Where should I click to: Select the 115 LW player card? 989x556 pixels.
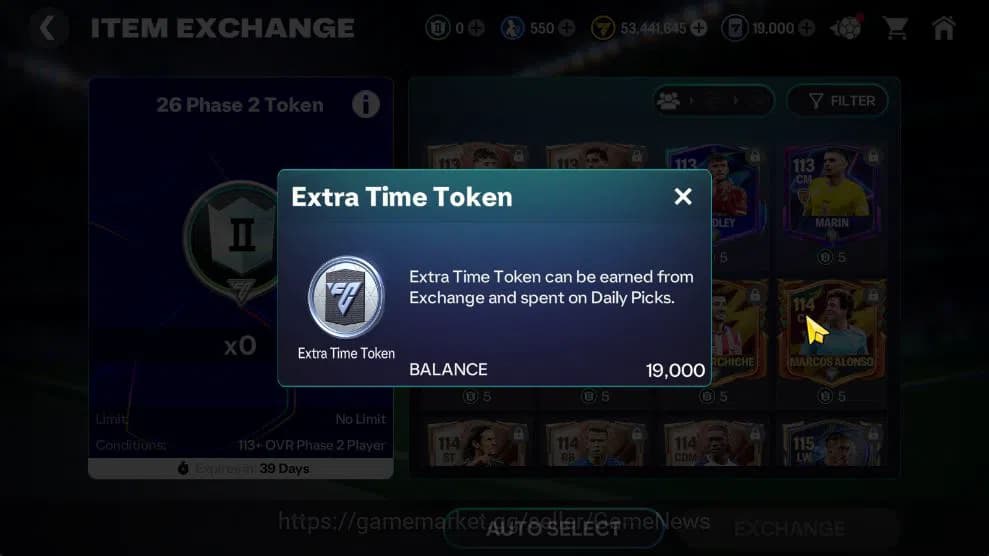click(832, 443)
